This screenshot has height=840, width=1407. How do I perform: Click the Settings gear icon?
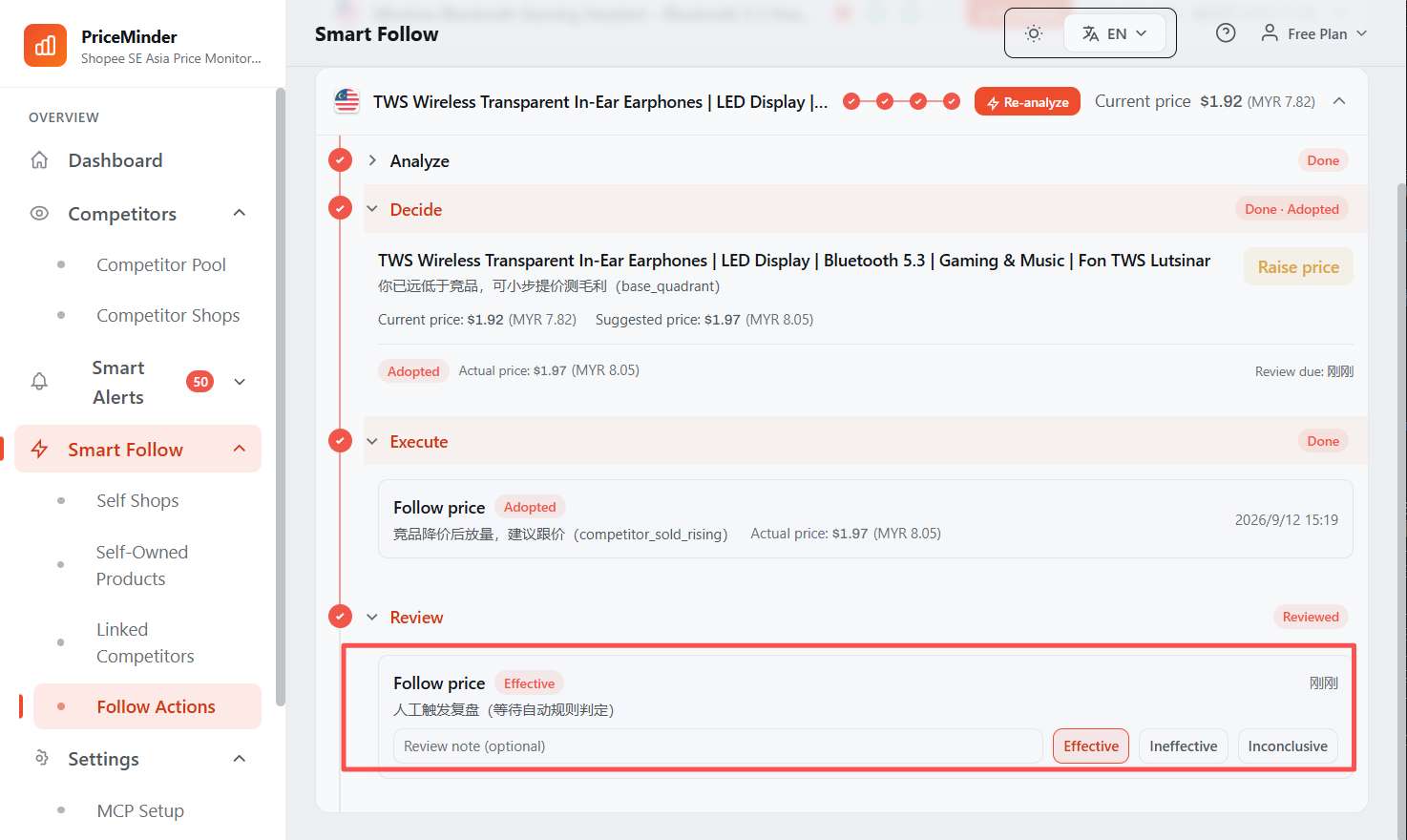(x=41, y=758)
